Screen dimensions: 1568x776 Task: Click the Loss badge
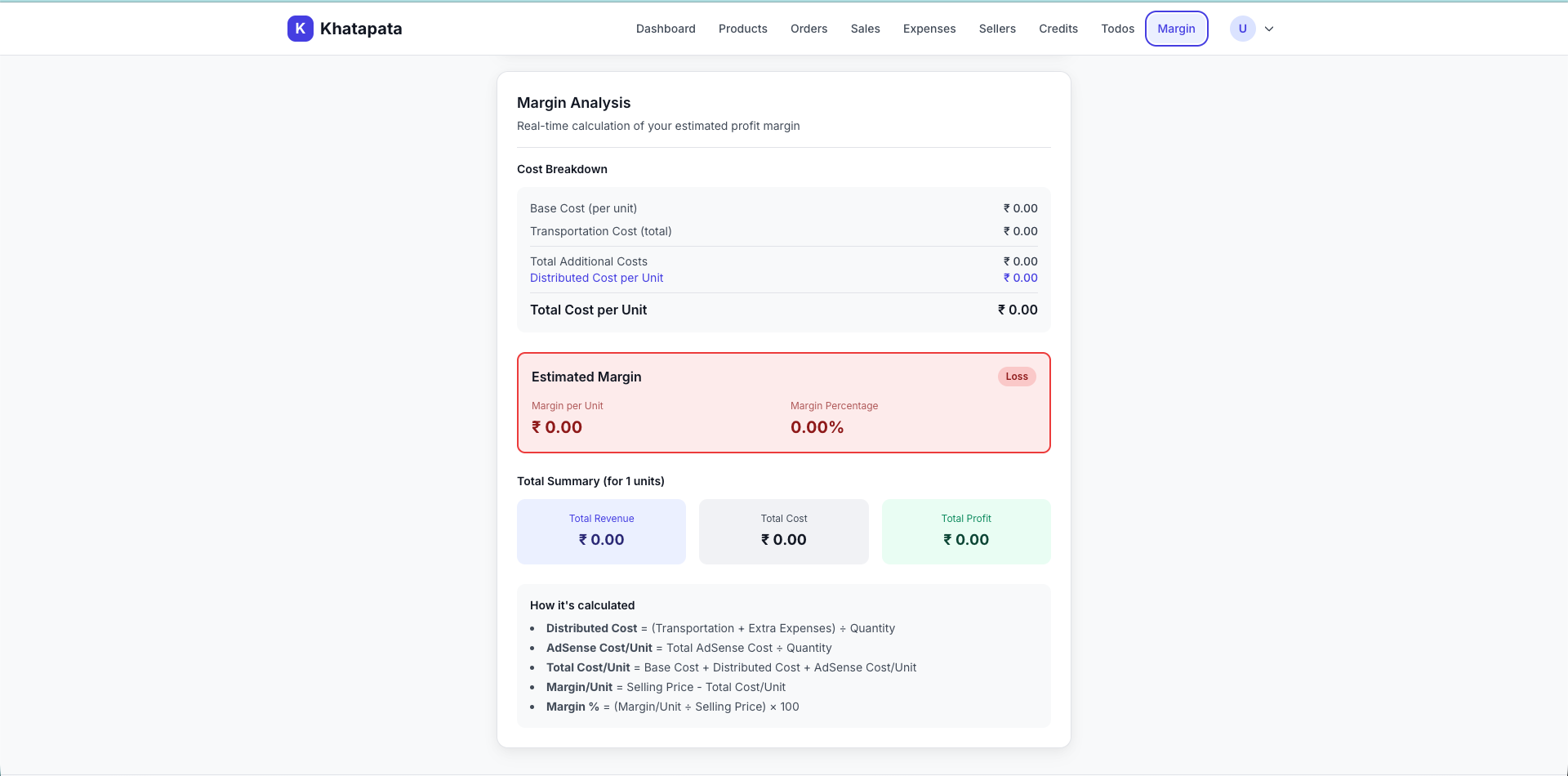point(1016,377)
